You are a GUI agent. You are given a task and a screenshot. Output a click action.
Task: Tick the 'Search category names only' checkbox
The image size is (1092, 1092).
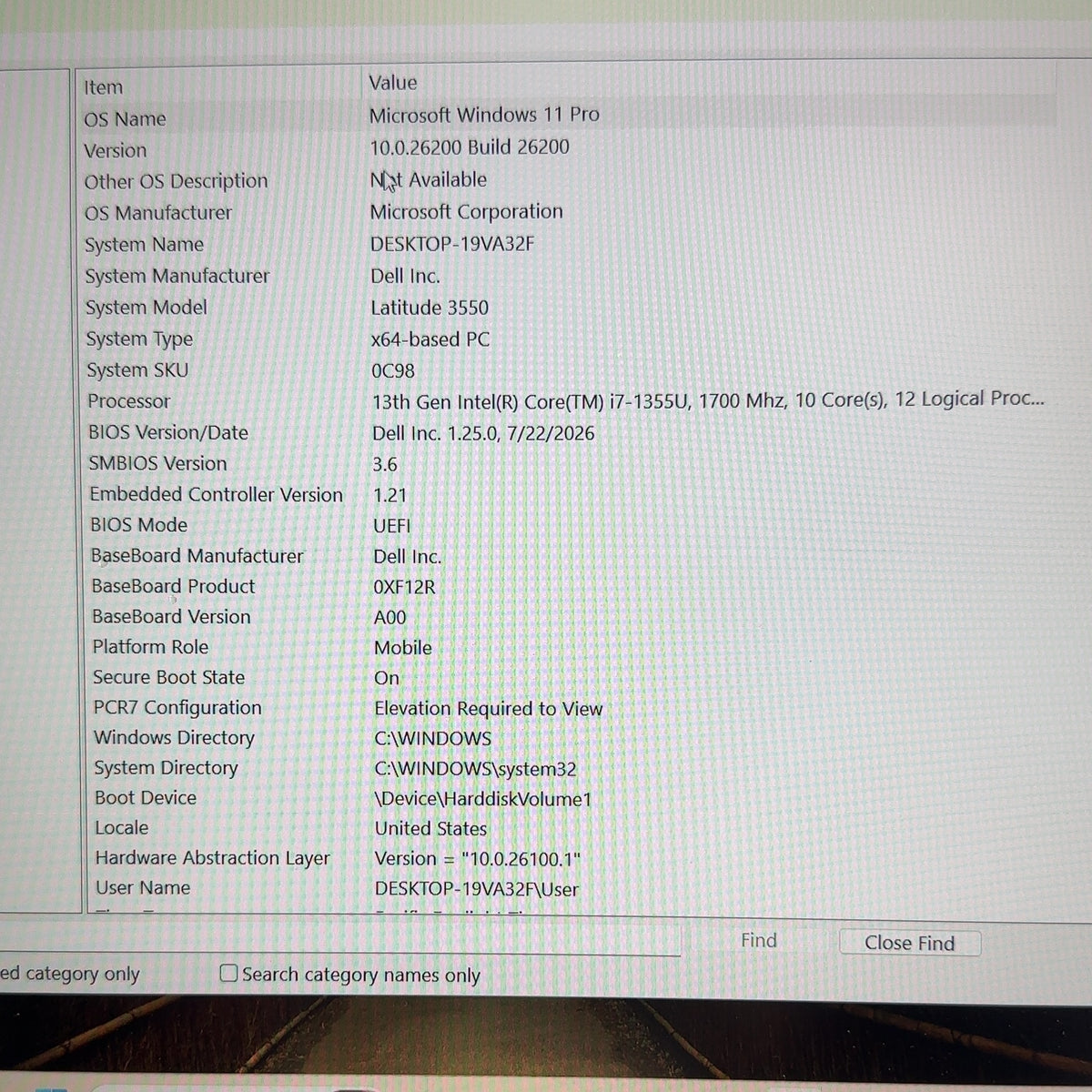tap(229, 974)
